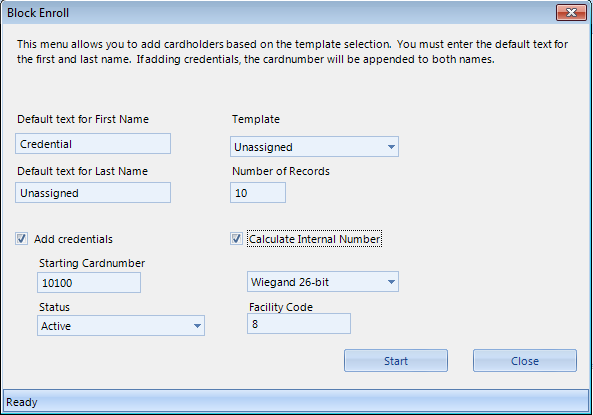Click the Default text for First Name label
This screenshot has height=415, width=593.
click(83, 119)
